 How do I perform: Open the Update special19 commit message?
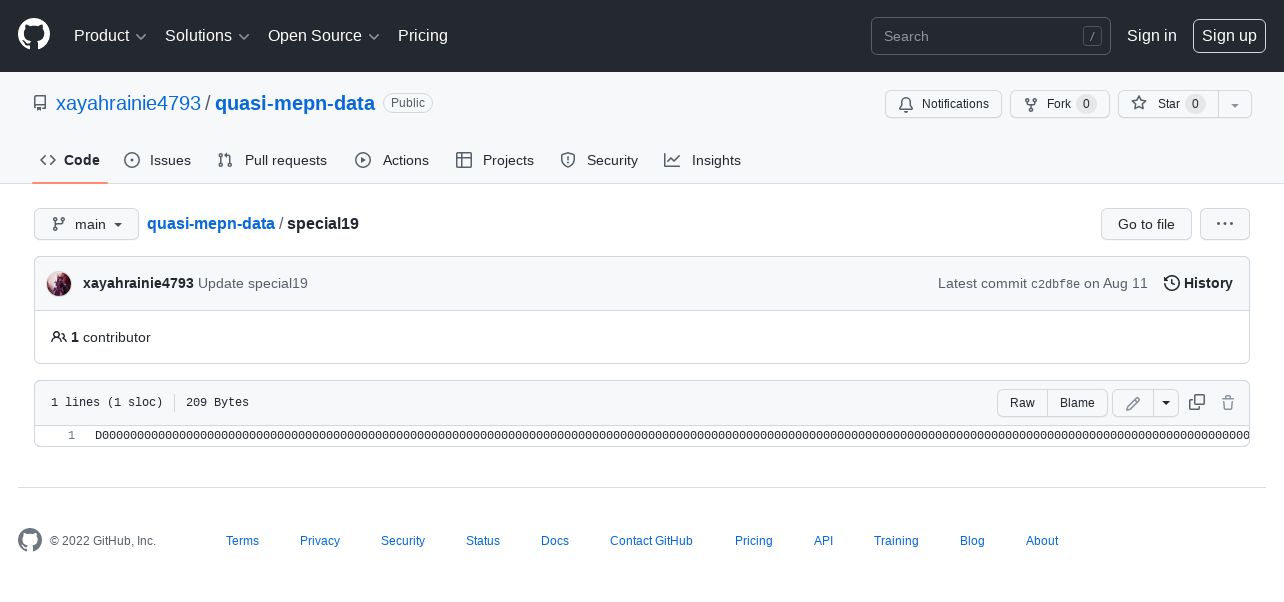point(253,283)
